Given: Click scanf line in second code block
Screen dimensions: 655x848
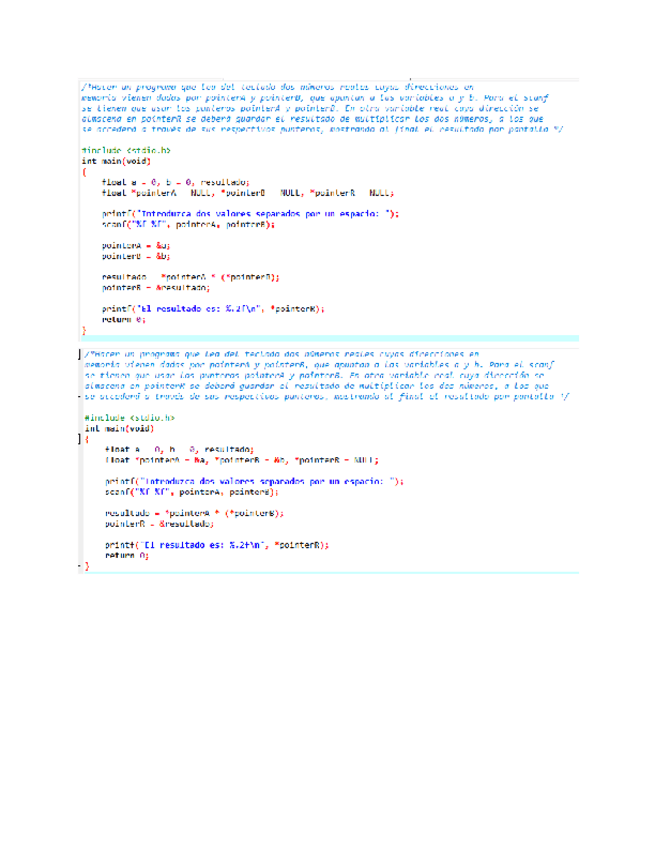Looking at the screenshot, I should (191, 492).
